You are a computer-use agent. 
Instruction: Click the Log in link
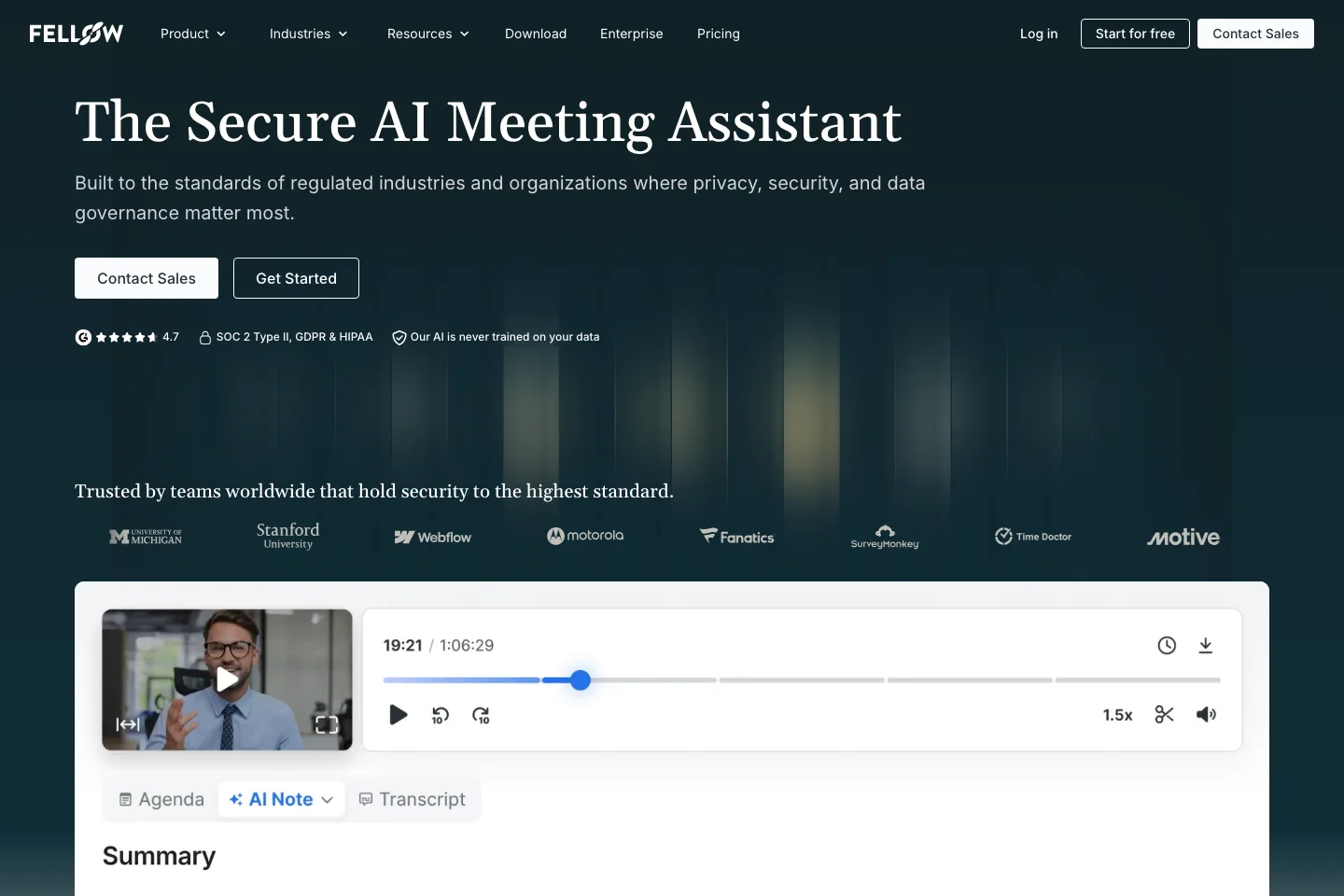click(x=1039, y=34)
